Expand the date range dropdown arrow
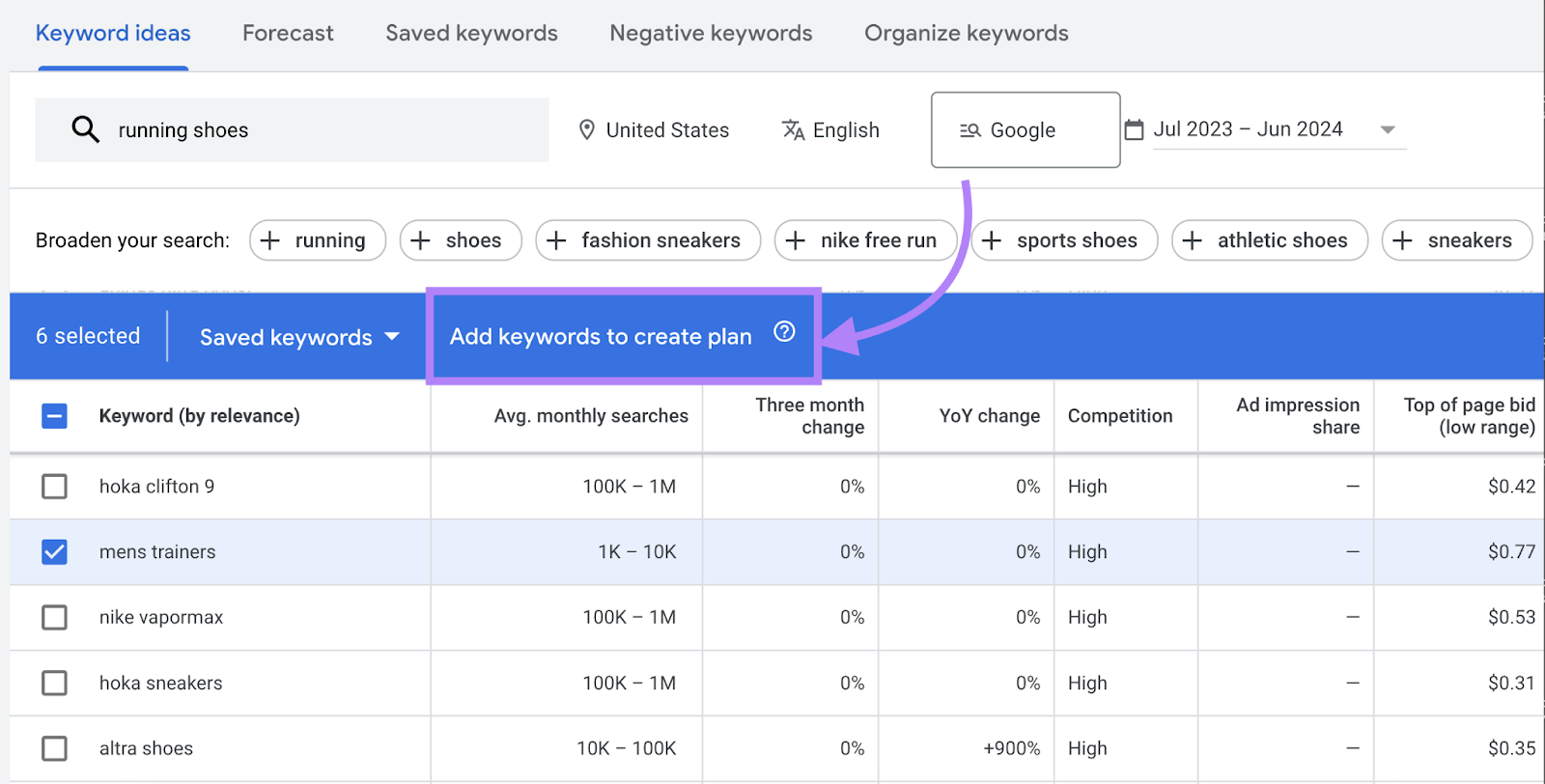Viewport: 1545px width, 784px height. pyautogui.click(x=1388, y=129)
